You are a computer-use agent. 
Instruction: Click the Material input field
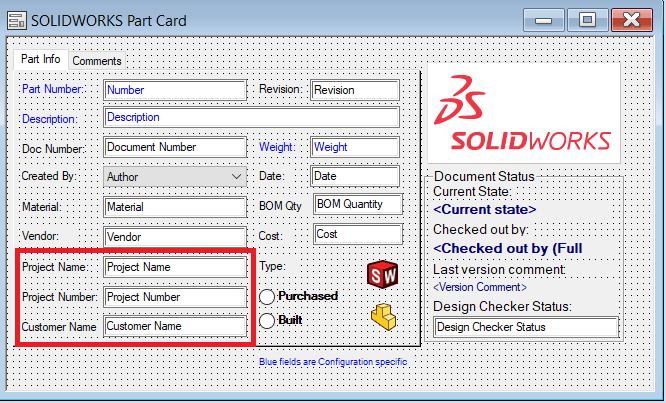click(x=175, y=207)
